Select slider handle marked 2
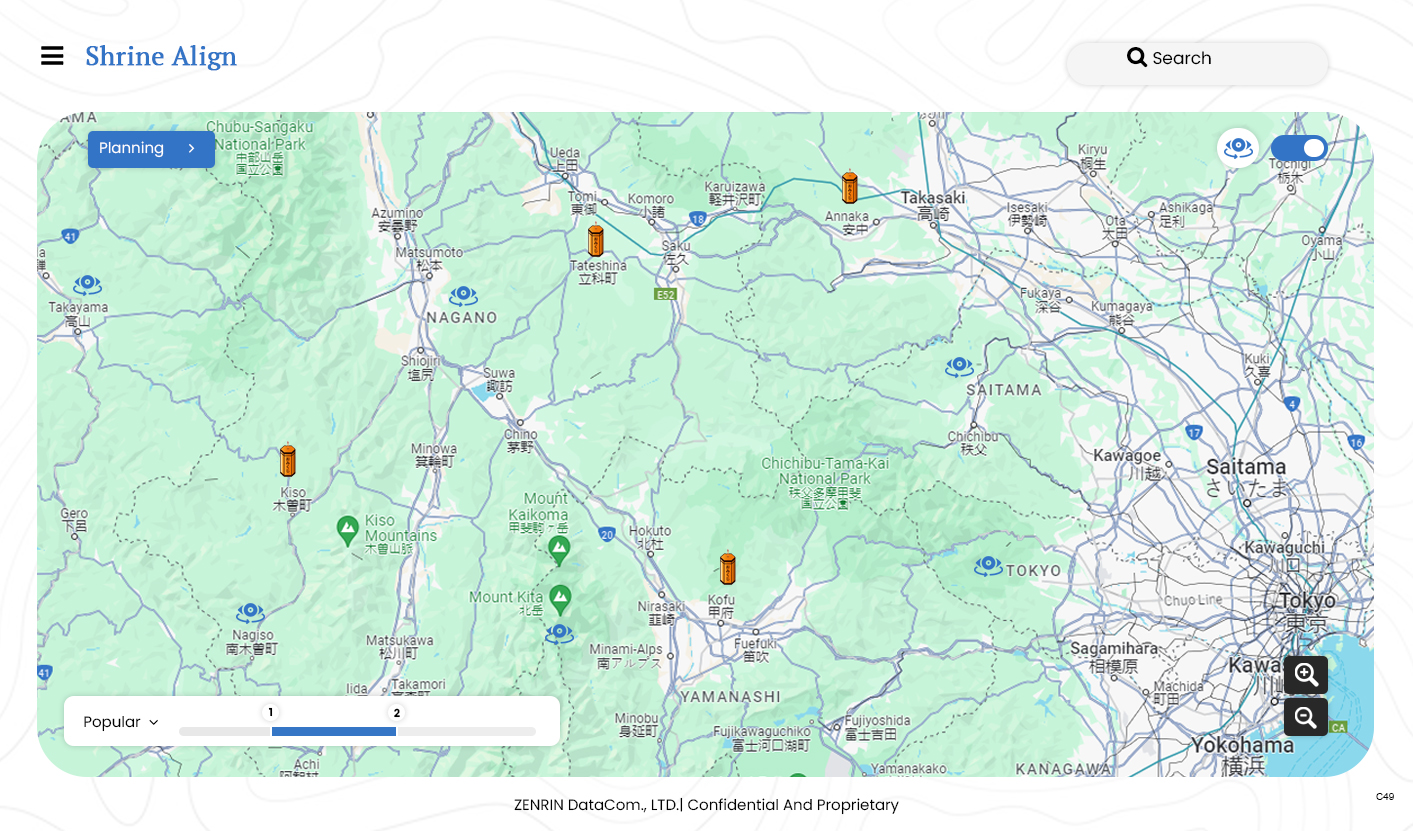Viewport: 1413px width, 831px height. 397,713
